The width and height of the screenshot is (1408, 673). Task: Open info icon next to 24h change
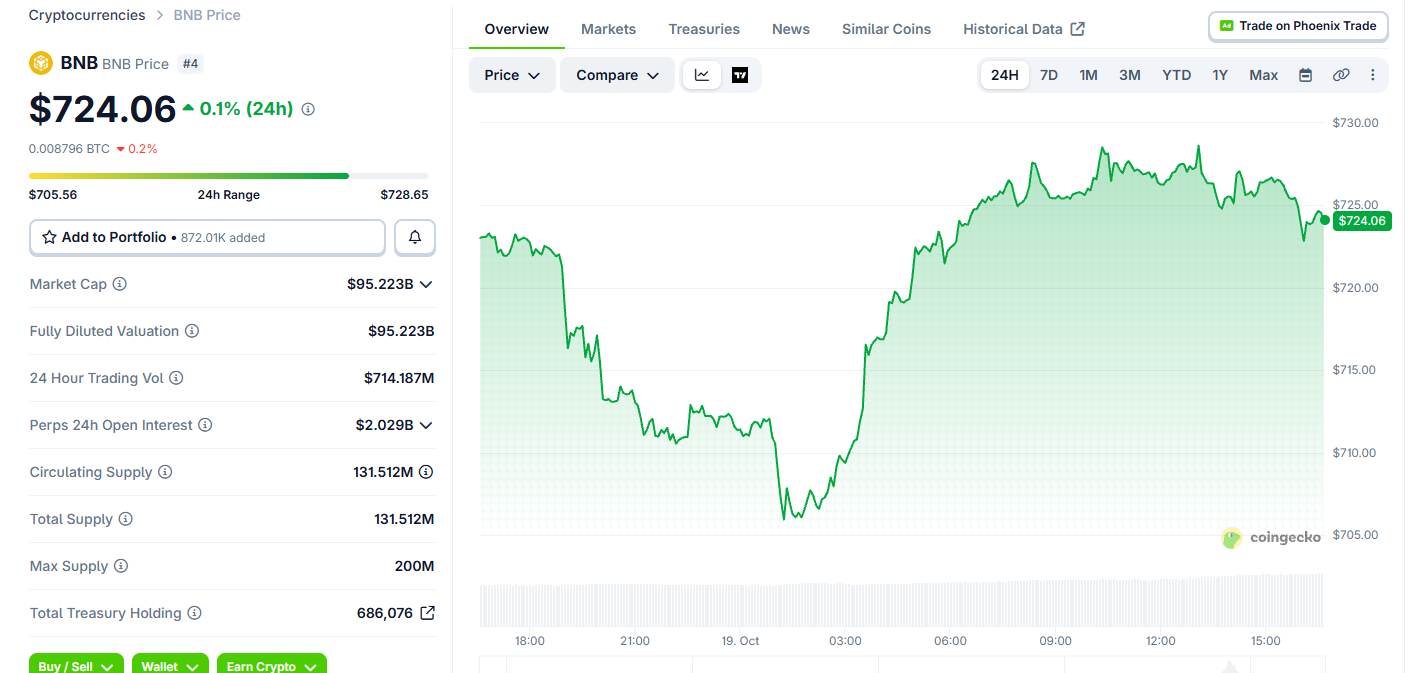coord(308,109)
